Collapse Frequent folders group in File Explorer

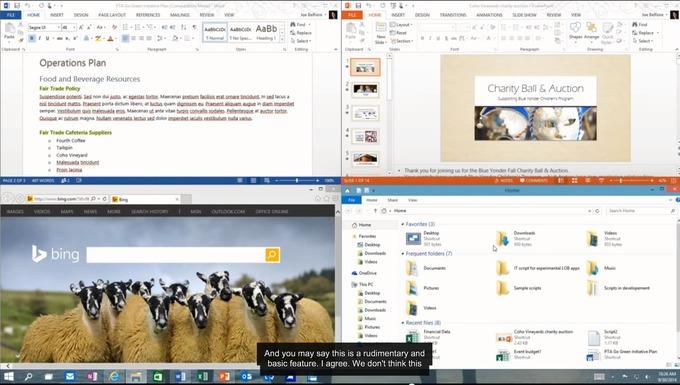(x=403, y=254)
